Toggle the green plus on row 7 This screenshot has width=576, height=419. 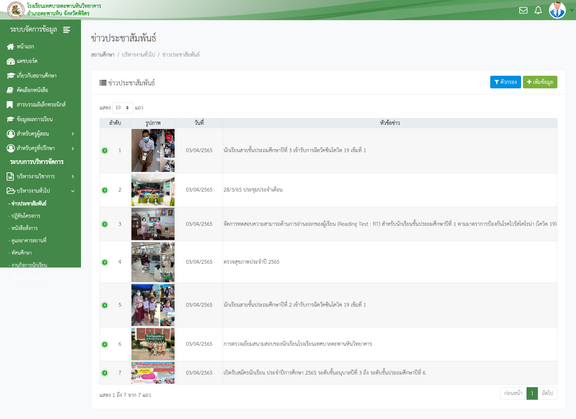pos(105,373)
